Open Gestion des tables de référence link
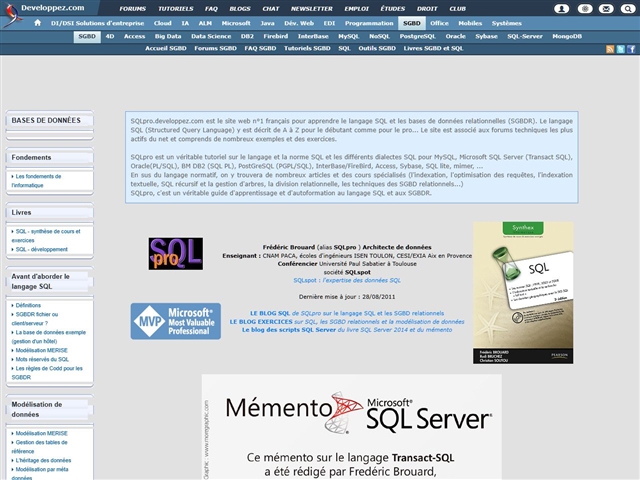640x480 pixels. point(39,447)
